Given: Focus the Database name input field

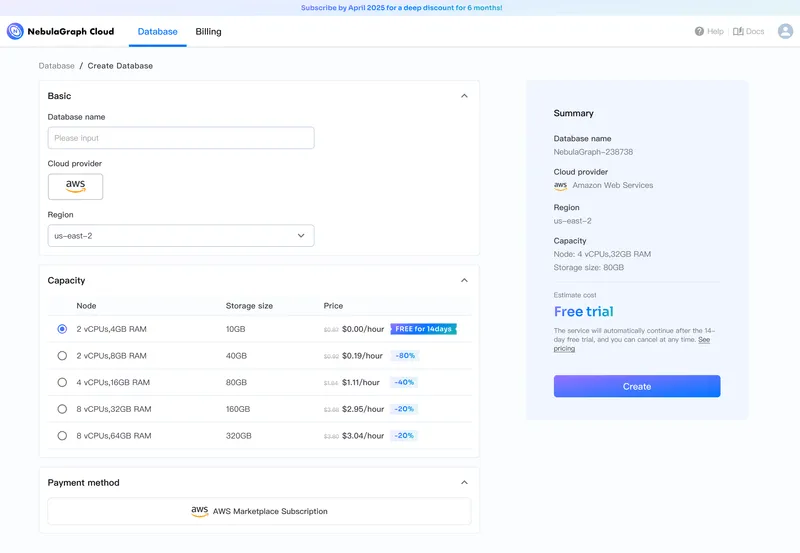Looking at the screenshot, I should point(181,138).
